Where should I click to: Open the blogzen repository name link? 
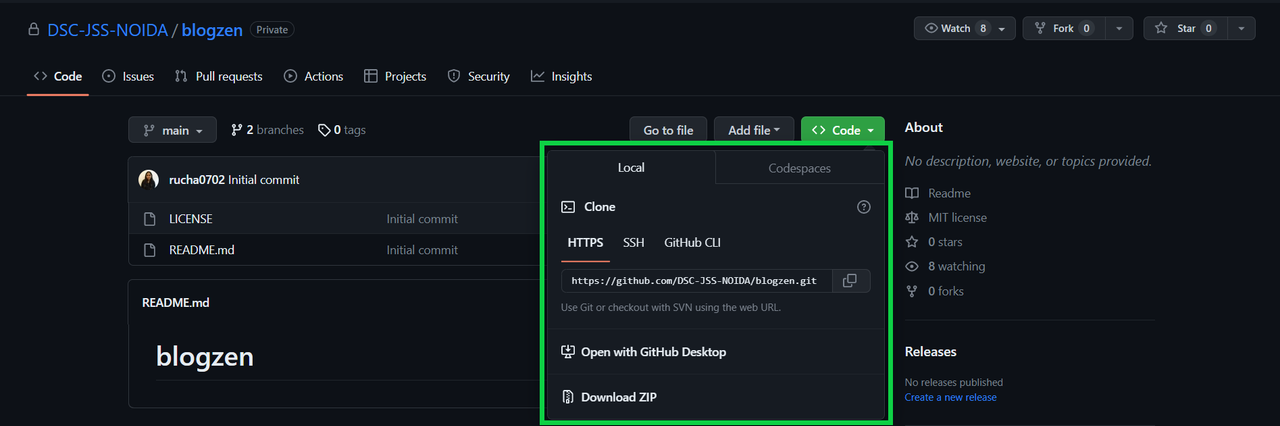coord(212,30)
